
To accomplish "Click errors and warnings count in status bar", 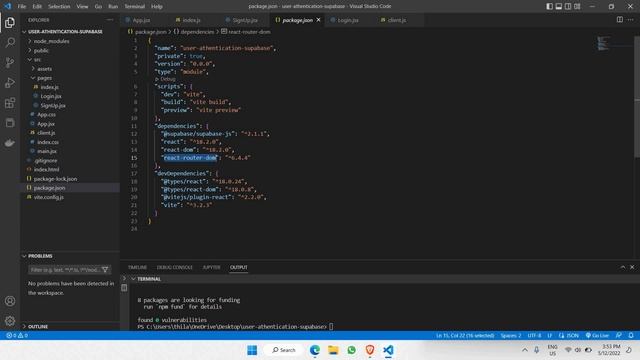I will 17,335.
